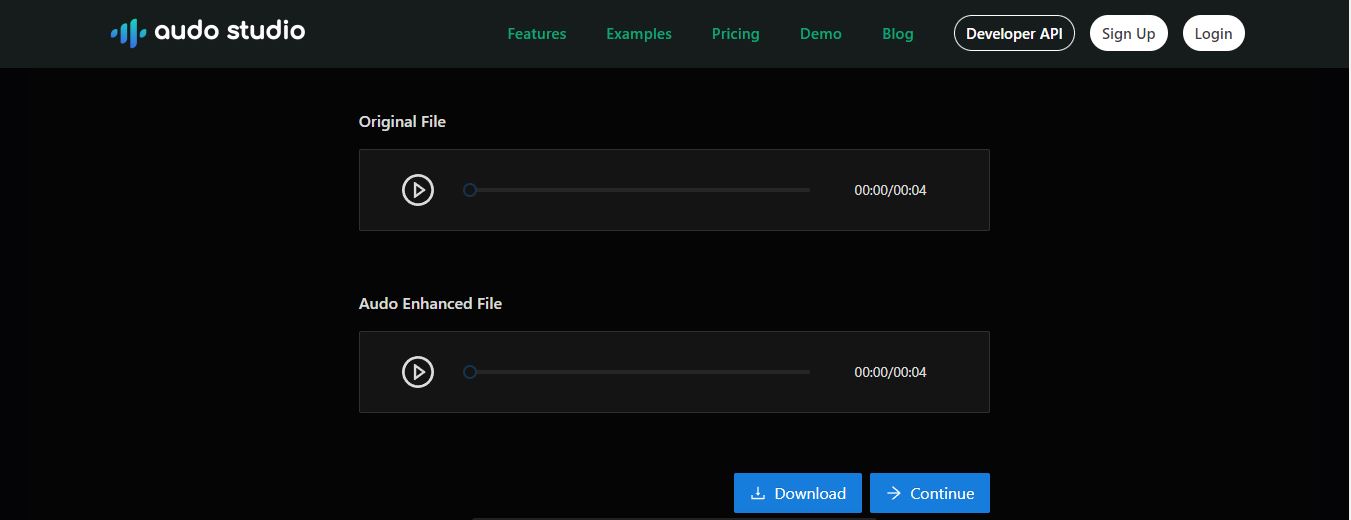This screenshot has height=520, width=1351.
Task: Click the Login button
Action: tap(1214, 33)
